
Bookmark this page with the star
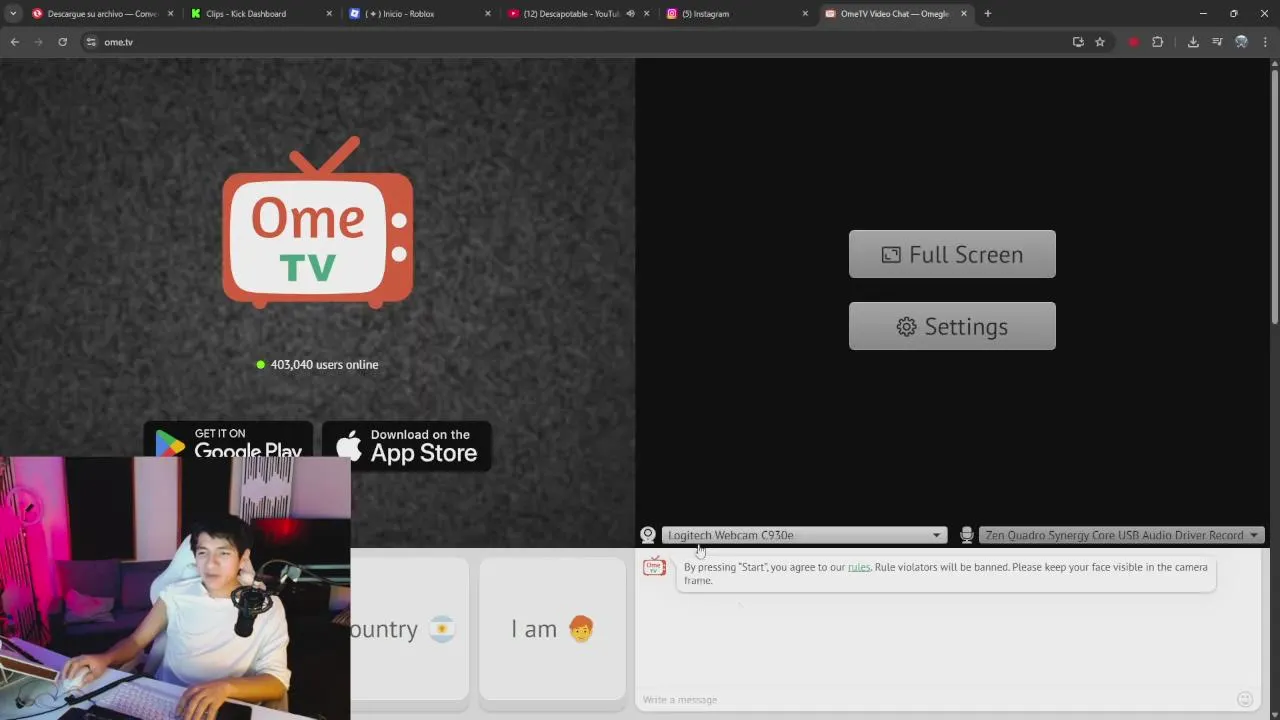[1100, 42]
